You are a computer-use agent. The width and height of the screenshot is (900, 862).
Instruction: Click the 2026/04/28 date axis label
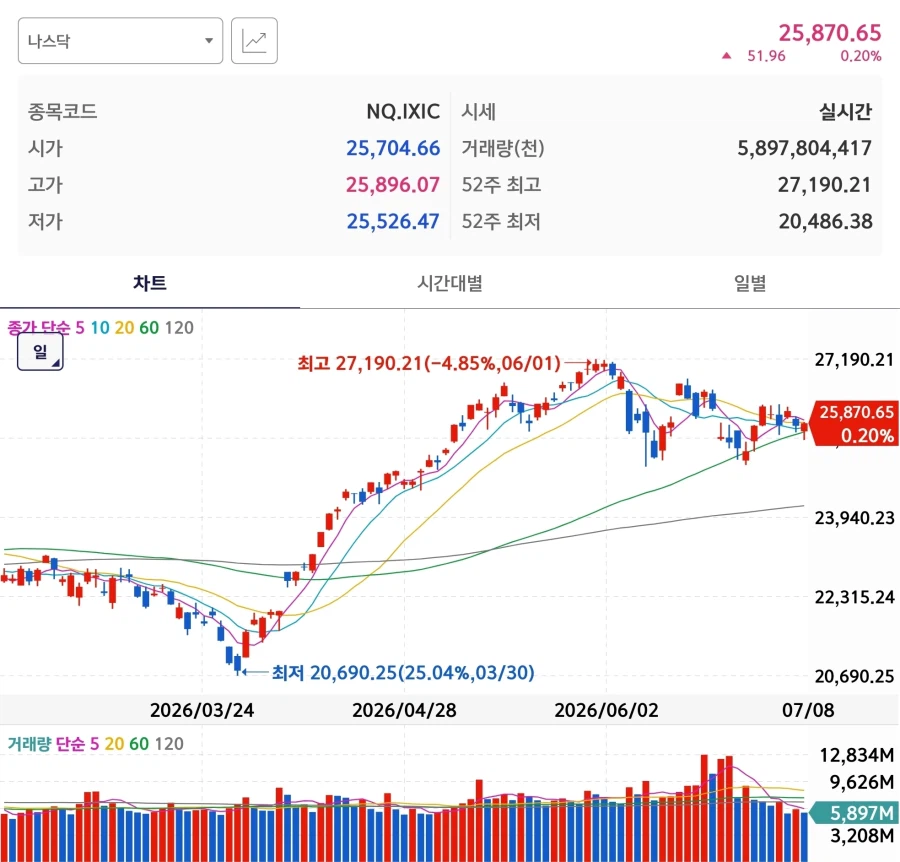pyautogui.click(x=404, y=710)
